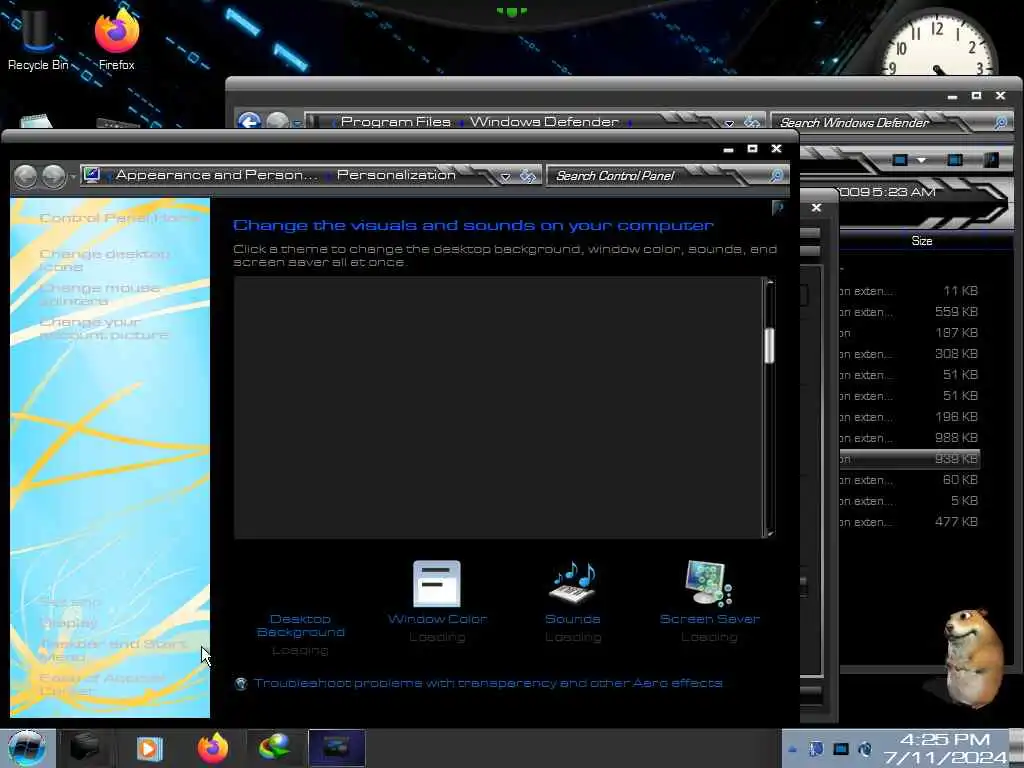Click the theme list scroll-down arrow
Screen dimensions: 1024x768
(x=770, y=533)
